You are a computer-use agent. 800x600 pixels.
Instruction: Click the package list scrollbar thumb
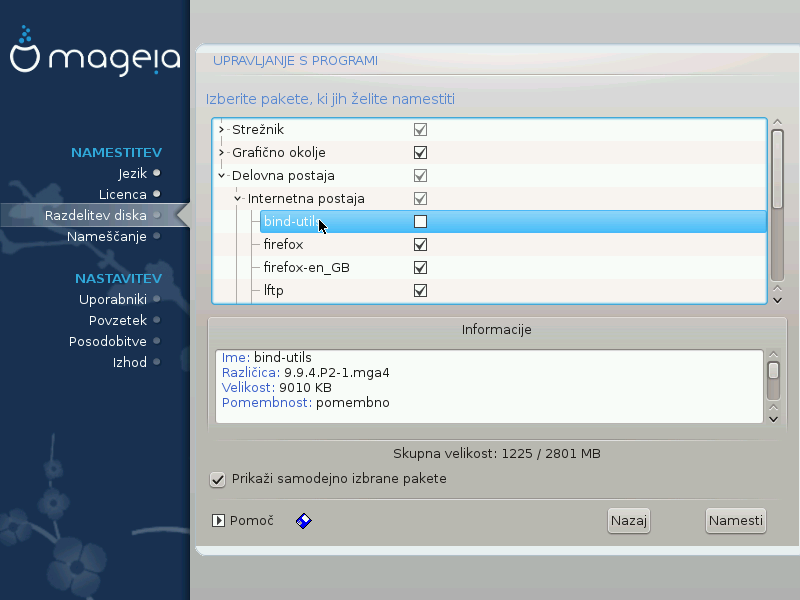(777, 169)
